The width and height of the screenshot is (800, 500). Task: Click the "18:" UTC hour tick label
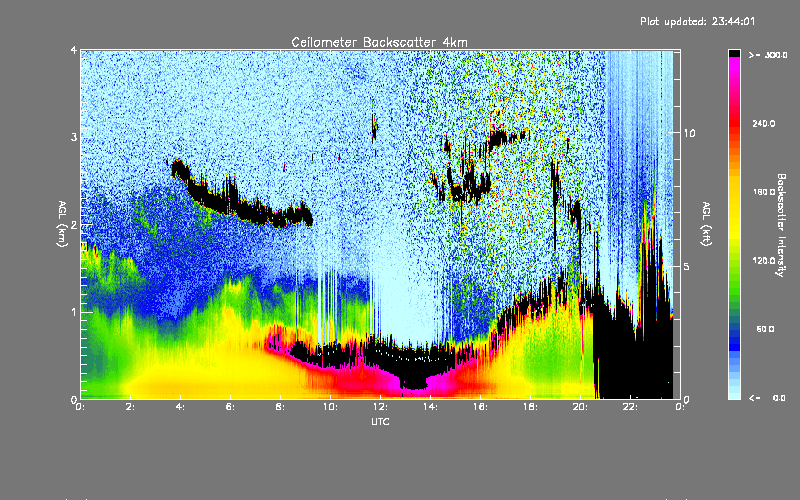530,407
